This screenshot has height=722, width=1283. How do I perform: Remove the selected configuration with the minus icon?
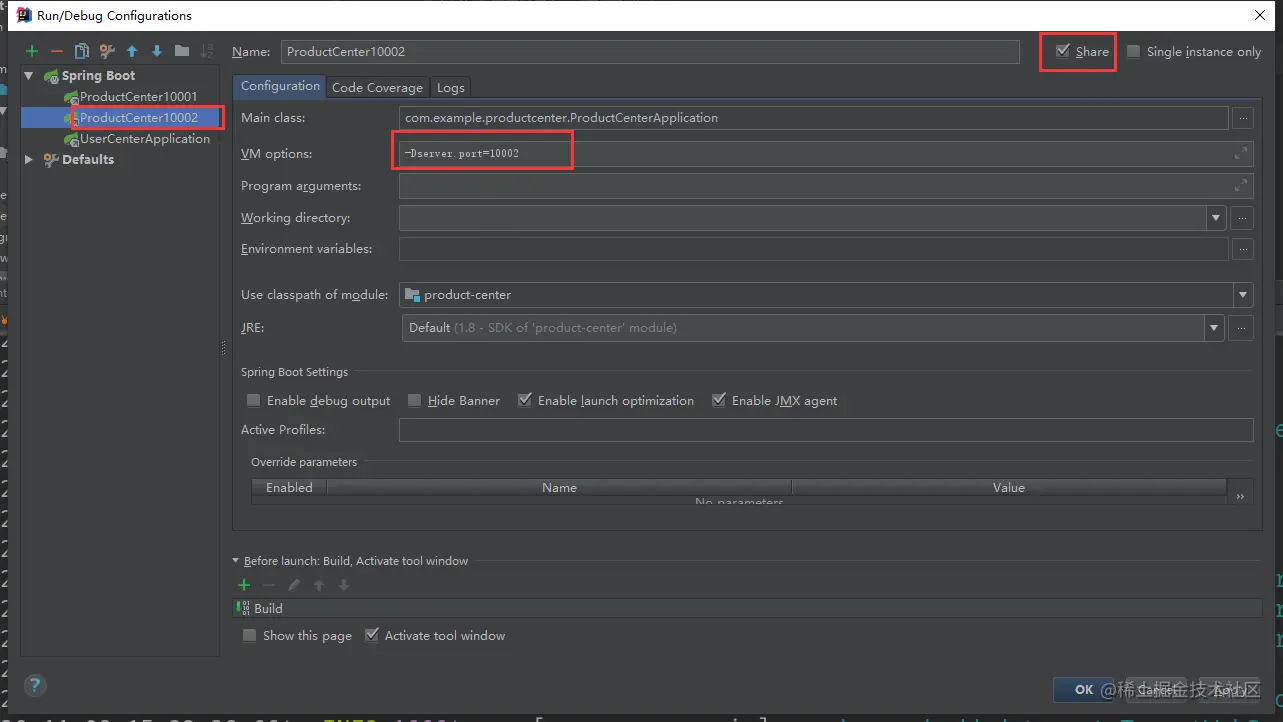(57, 51)
